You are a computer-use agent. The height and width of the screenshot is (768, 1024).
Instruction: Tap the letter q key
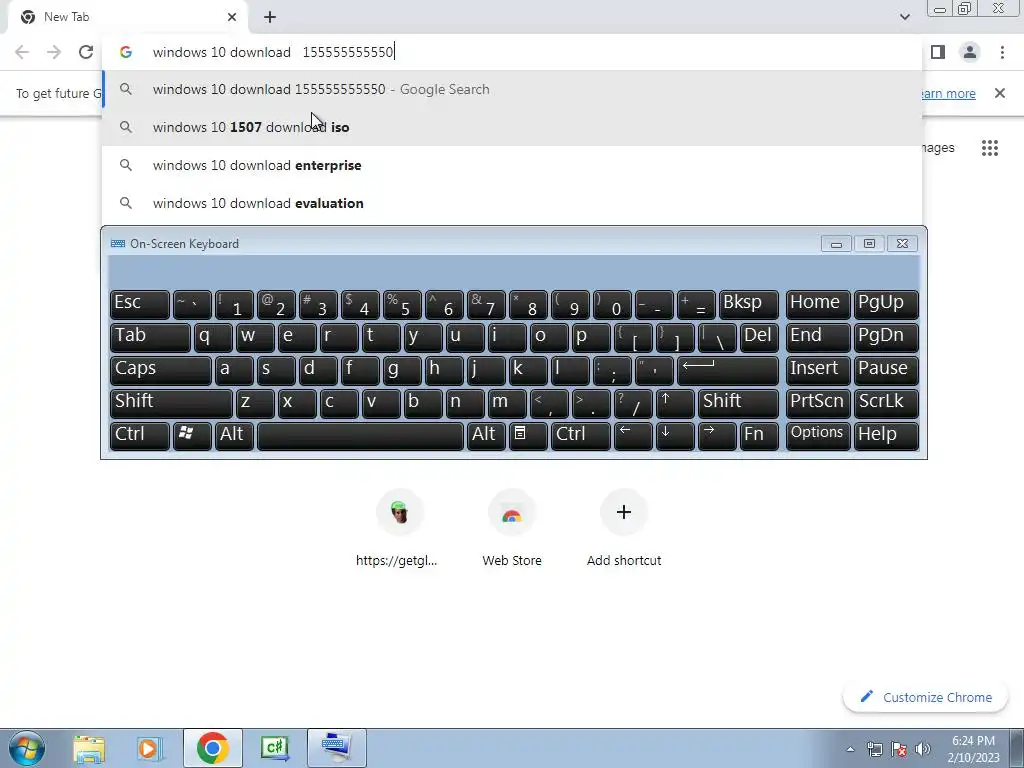(x=213, y=337)
